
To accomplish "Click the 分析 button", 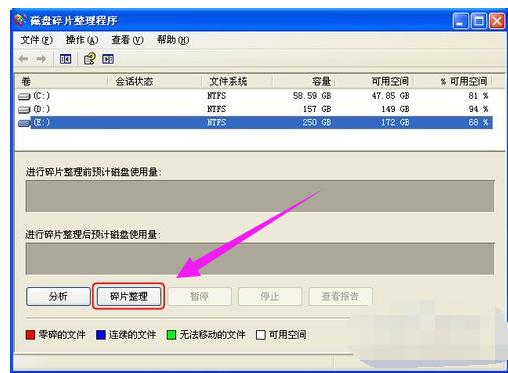I will (x=58, y=296).
